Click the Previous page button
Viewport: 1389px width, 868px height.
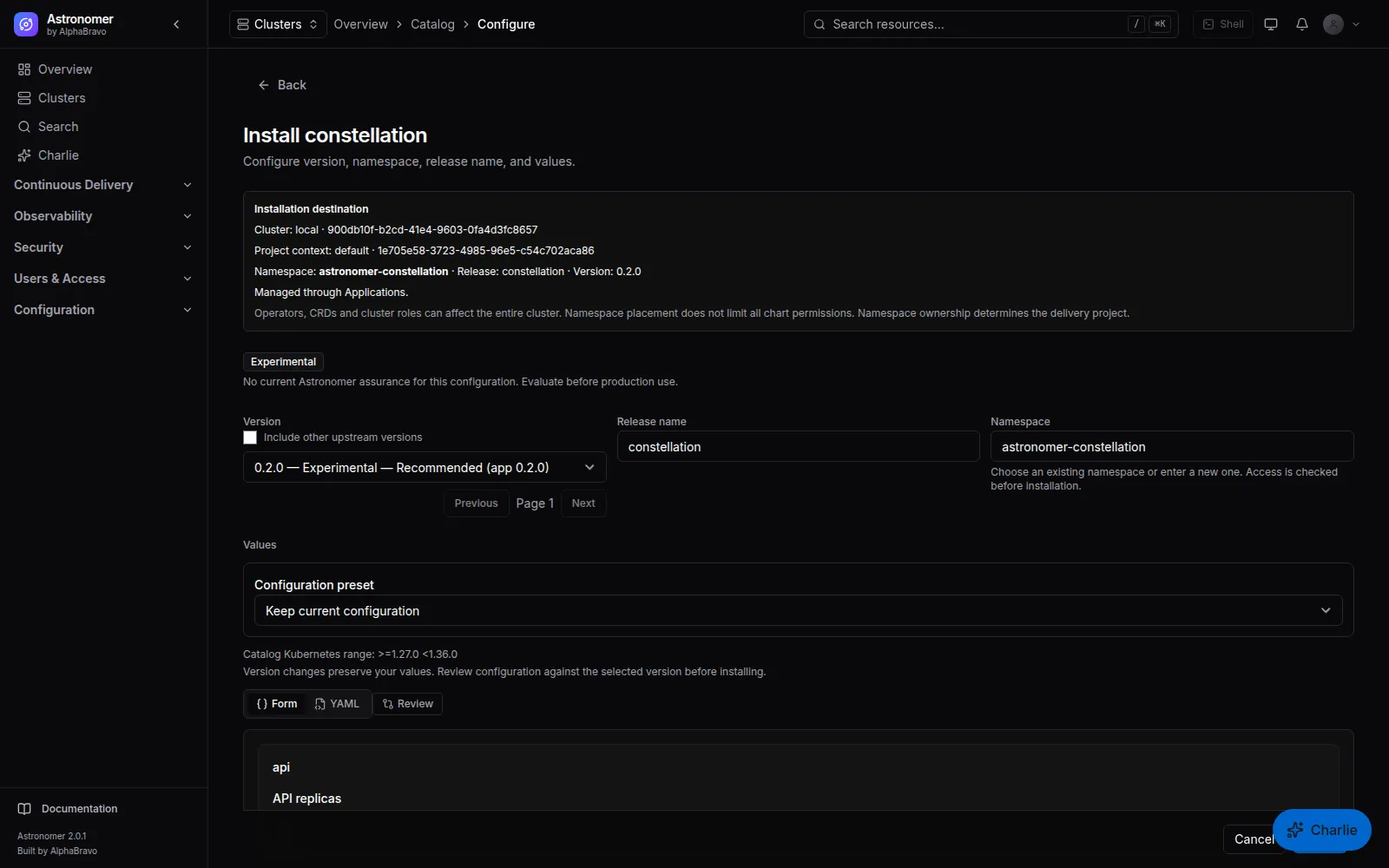[476, 503]
